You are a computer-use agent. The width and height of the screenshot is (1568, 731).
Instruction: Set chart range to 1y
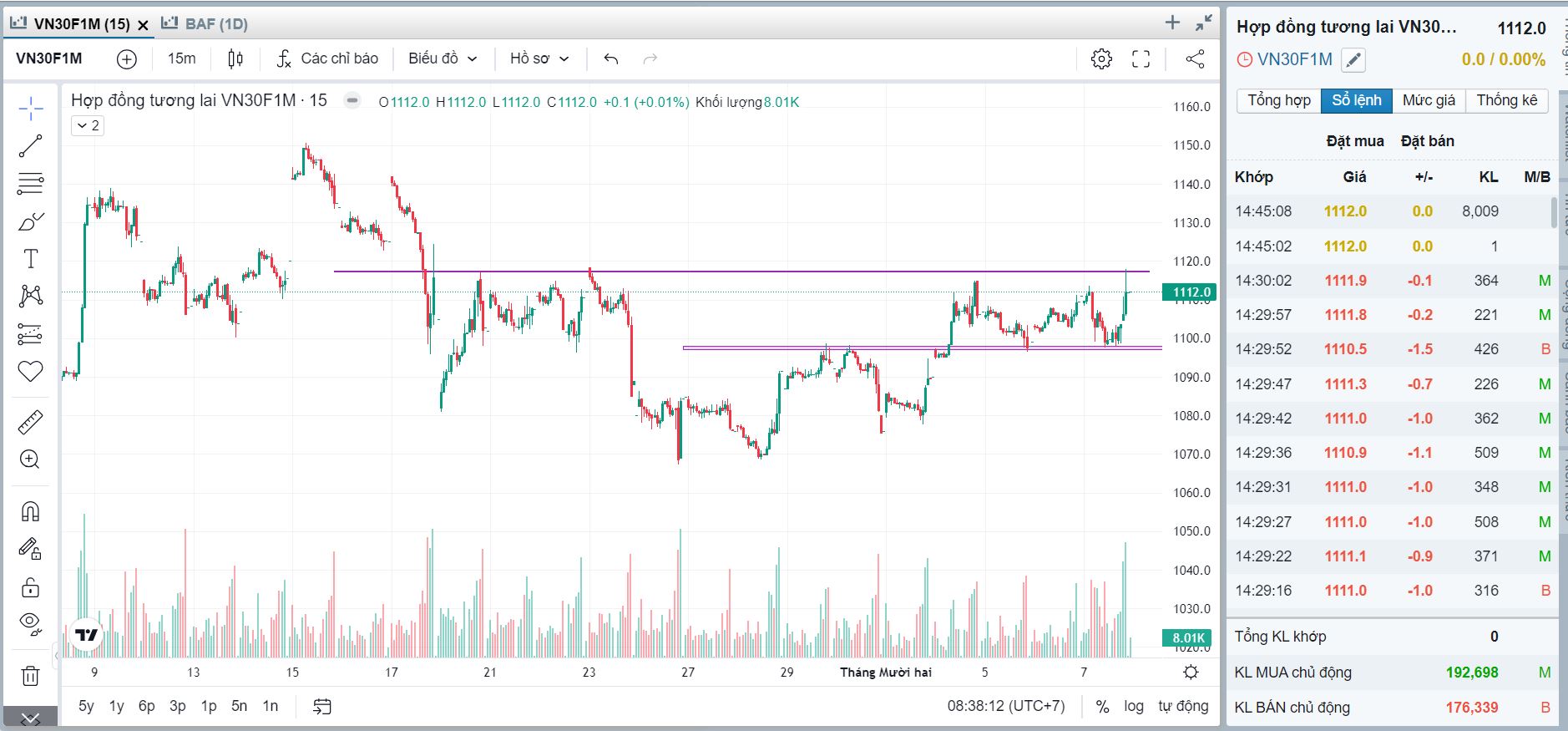(117, 706)
